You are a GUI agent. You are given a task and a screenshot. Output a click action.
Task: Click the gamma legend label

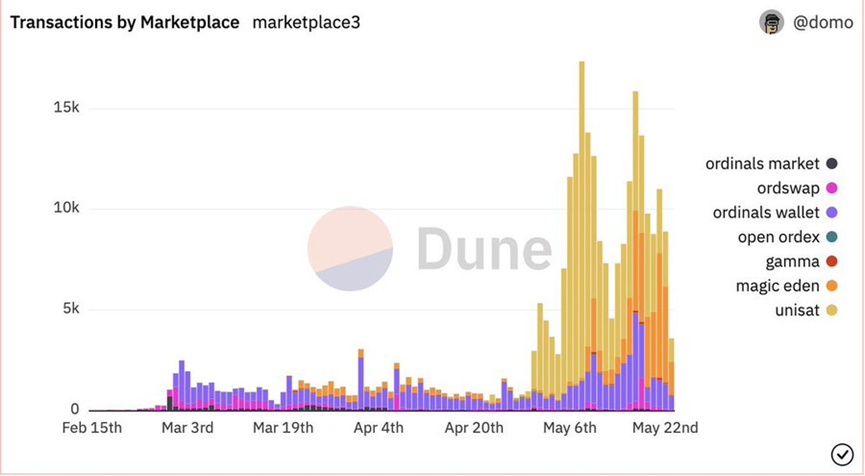point(793,262)
